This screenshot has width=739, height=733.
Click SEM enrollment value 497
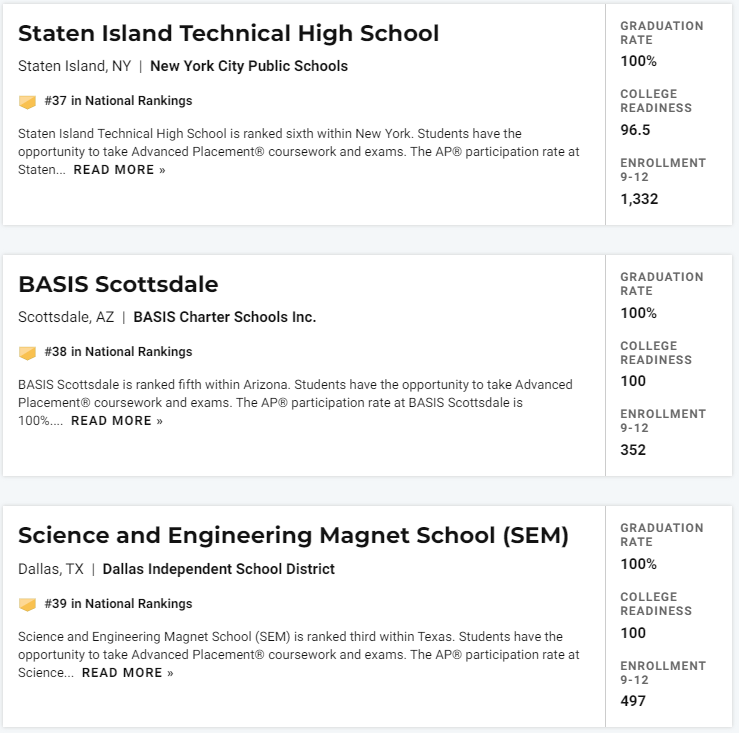click(x=633, y=701)
